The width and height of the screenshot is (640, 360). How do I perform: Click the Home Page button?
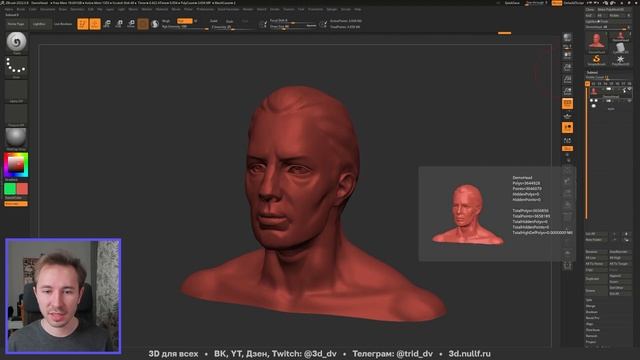(16, 24)
